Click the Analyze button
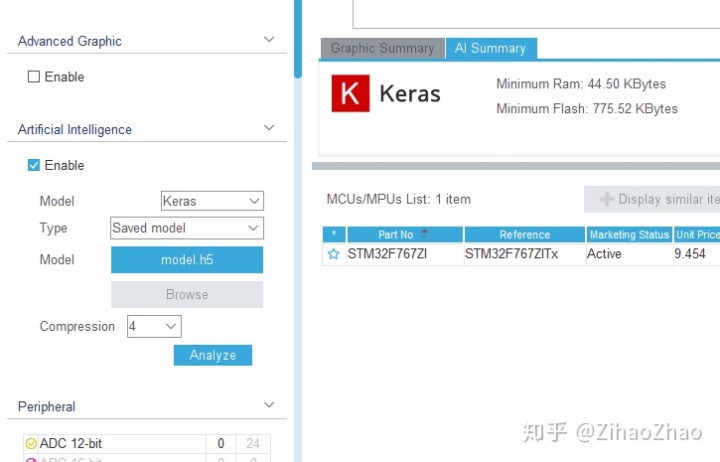Viewport: 720px width, 462px height. coord(213,355)
